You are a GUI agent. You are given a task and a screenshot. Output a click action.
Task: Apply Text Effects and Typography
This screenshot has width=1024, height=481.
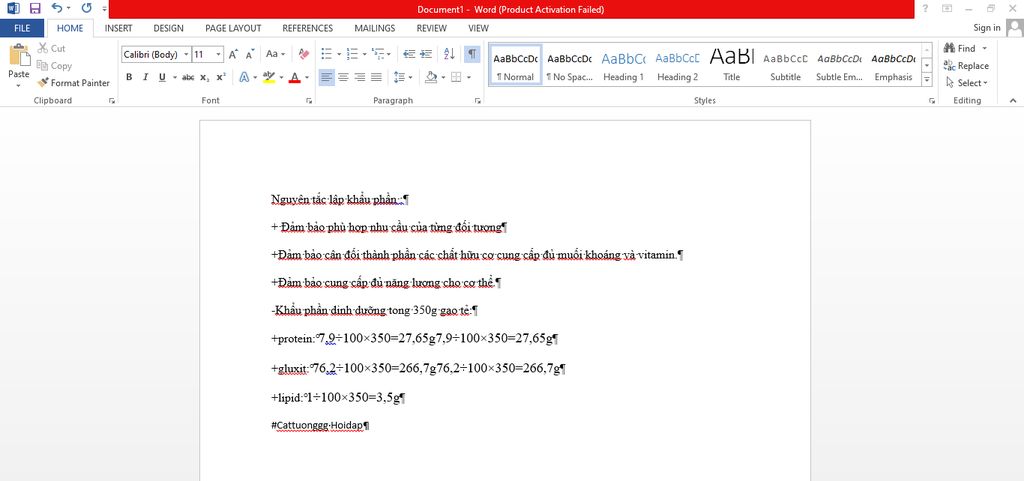coord(244,77)
